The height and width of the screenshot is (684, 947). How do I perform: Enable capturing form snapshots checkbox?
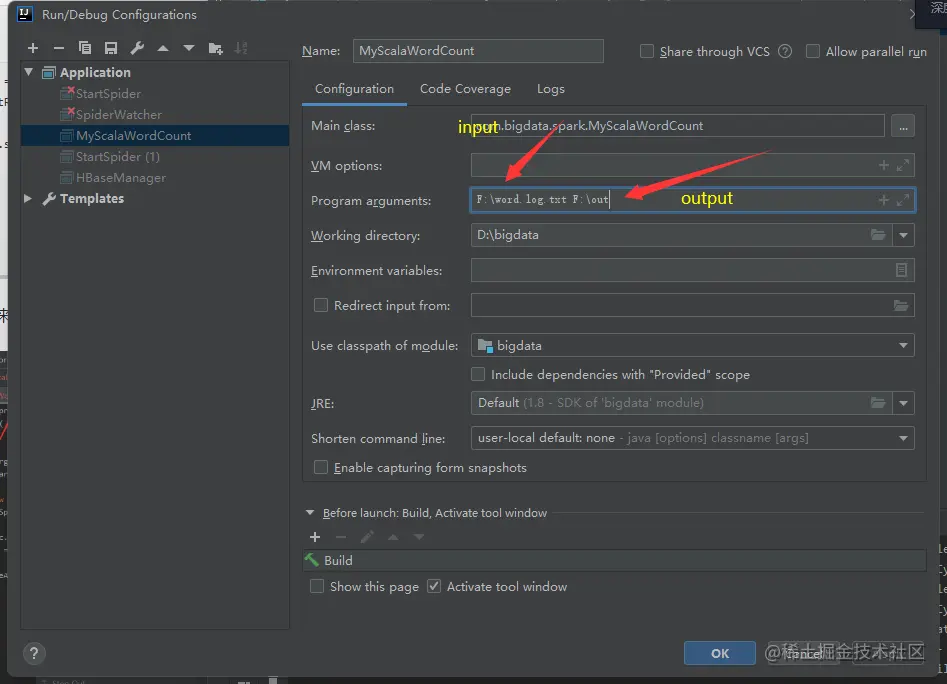click(321, 467)
